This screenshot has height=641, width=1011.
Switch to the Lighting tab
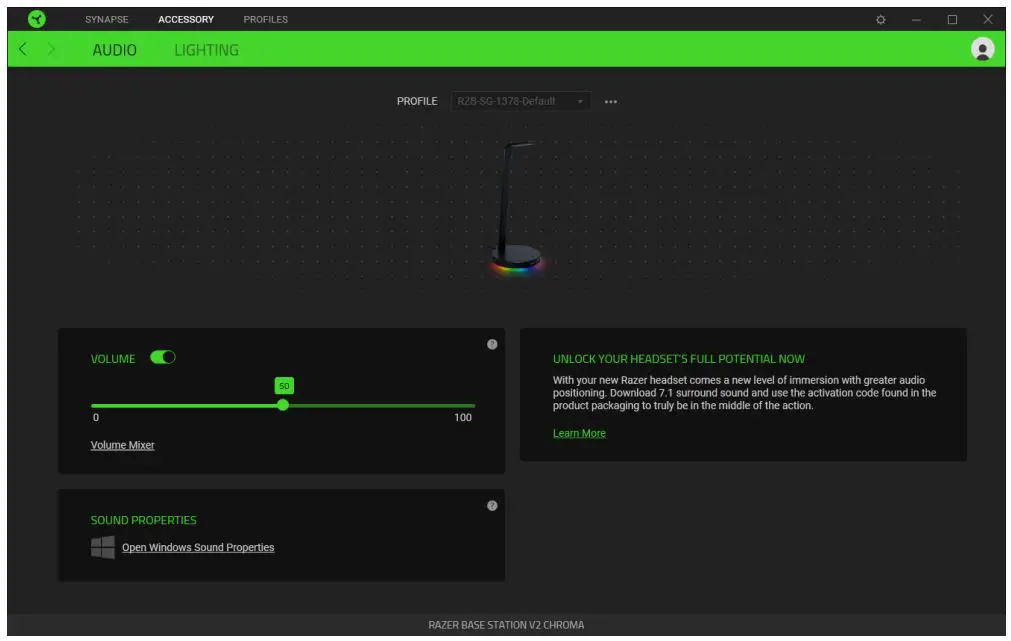206,48
